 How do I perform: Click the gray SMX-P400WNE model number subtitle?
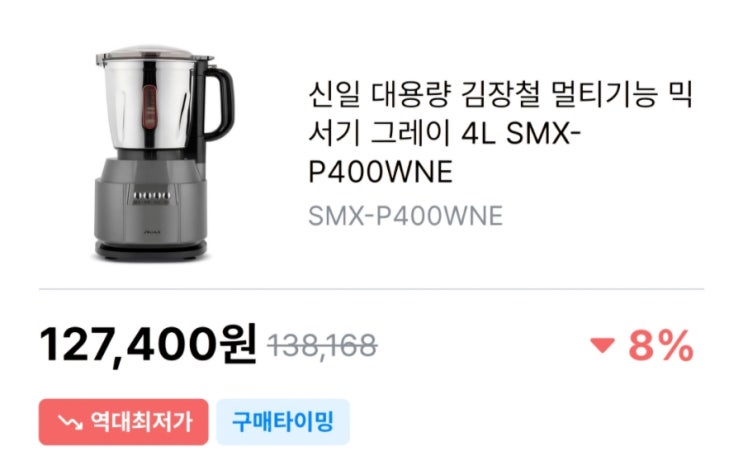point(405,216)
